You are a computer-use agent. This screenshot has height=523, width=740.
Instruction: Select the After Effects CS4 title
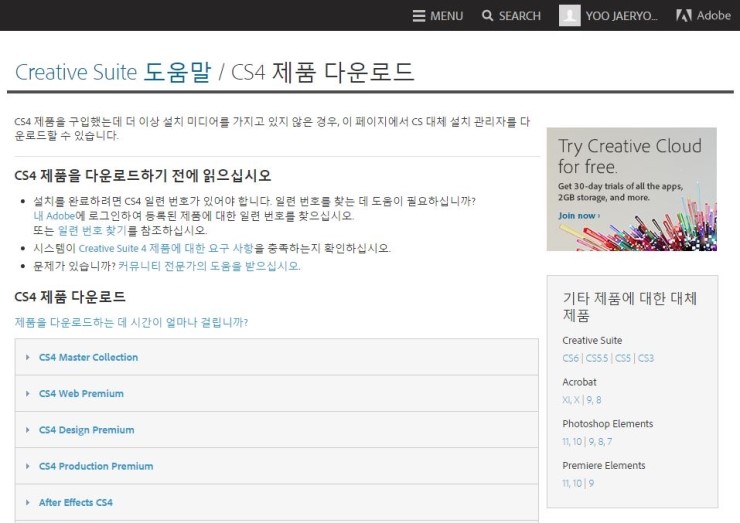pyautogui.click(x=76, y=503)
